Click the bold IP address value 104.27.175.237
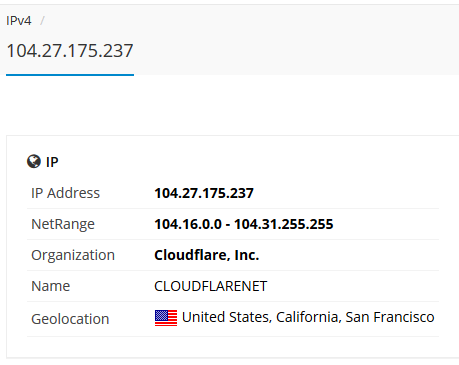This screenshot has width=459, height=365. point(204,193)
